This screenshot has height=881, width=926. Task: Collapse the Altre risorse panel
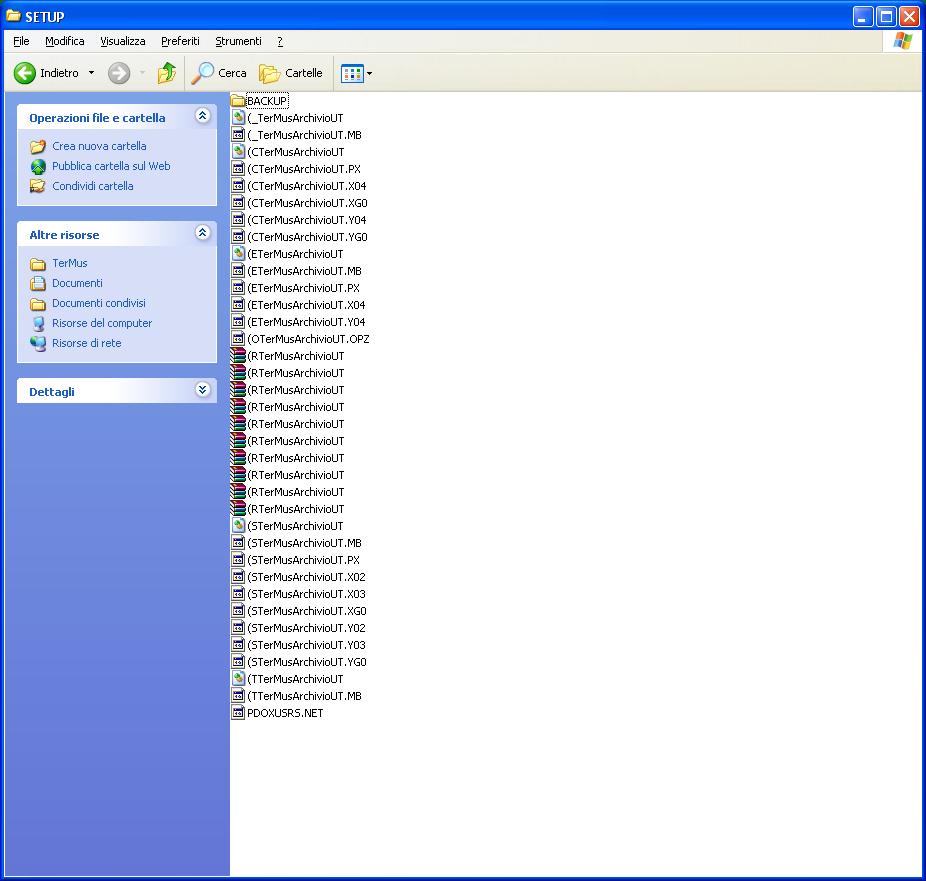[x=203, y=234]
